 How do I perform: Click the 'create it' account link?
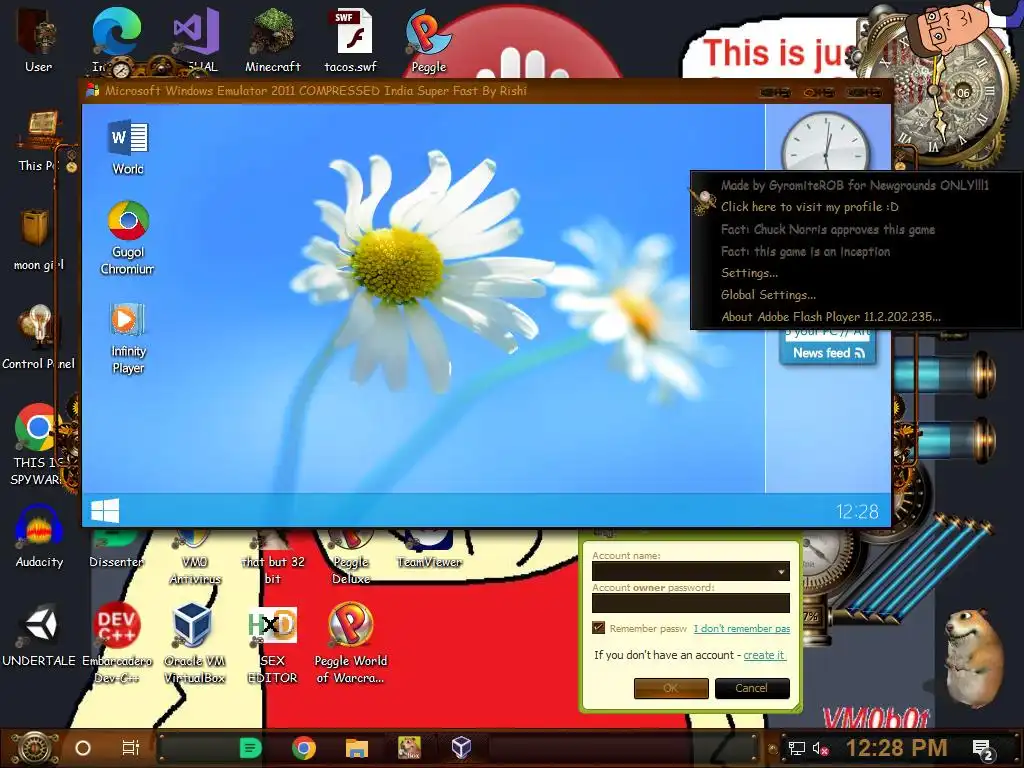pos(764,655)
